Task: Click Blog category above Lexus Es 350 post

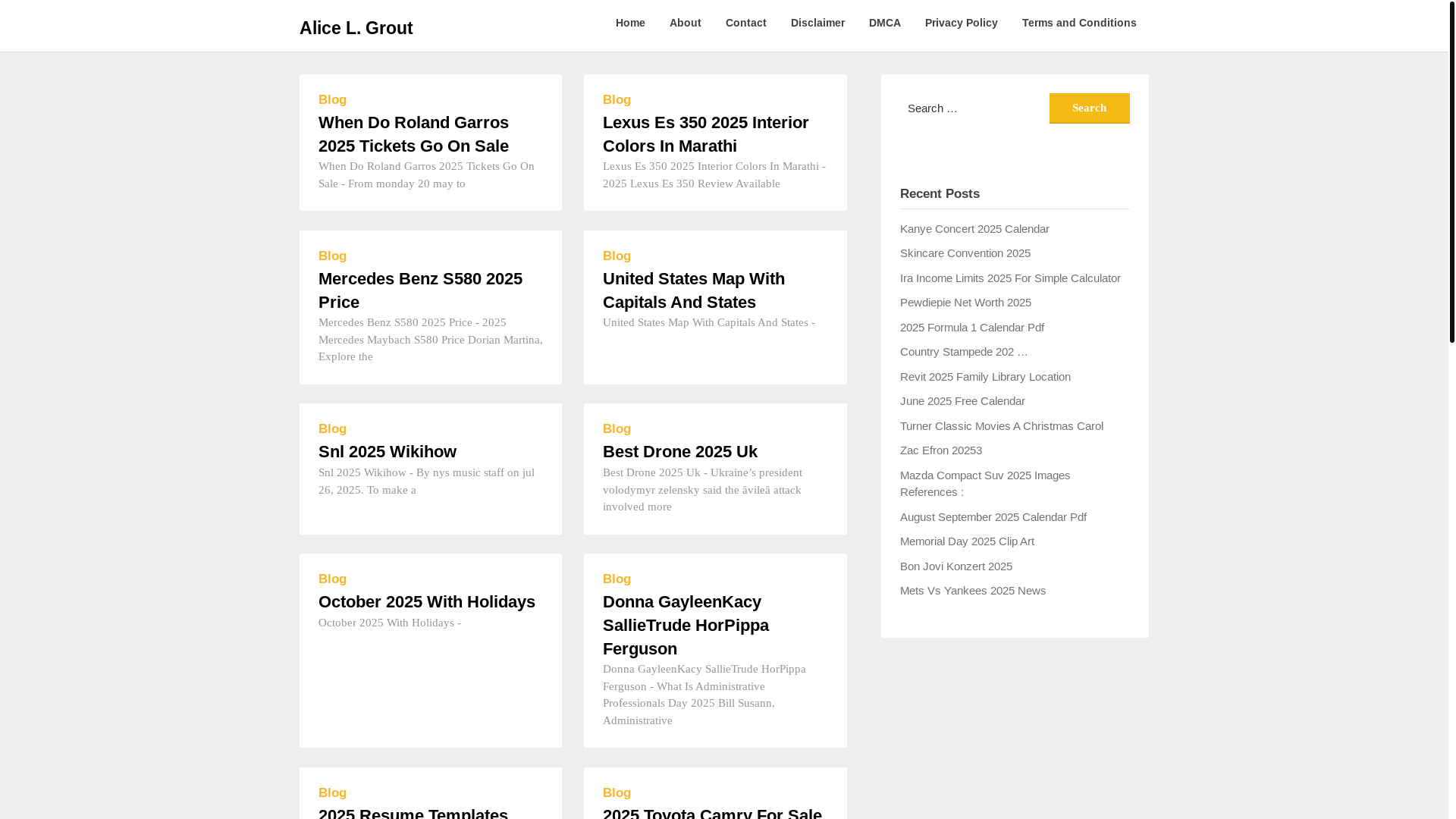Action: [x=617, y=100]
